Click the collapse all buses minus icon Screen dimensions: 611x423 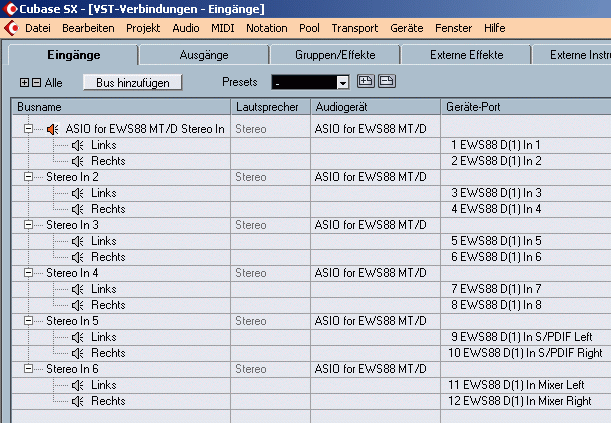coord(36,82)
